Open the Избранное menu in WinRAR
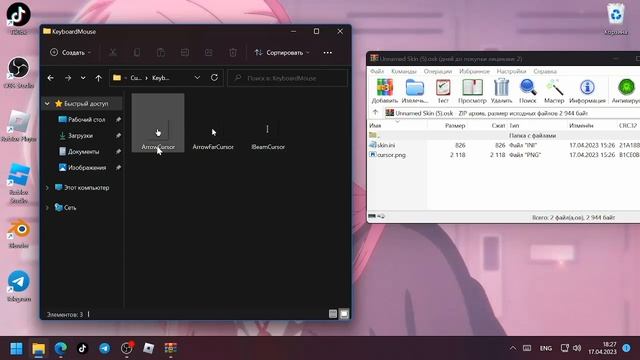Image resolution: width=640 pixels, height=360 pixels. 474,71
